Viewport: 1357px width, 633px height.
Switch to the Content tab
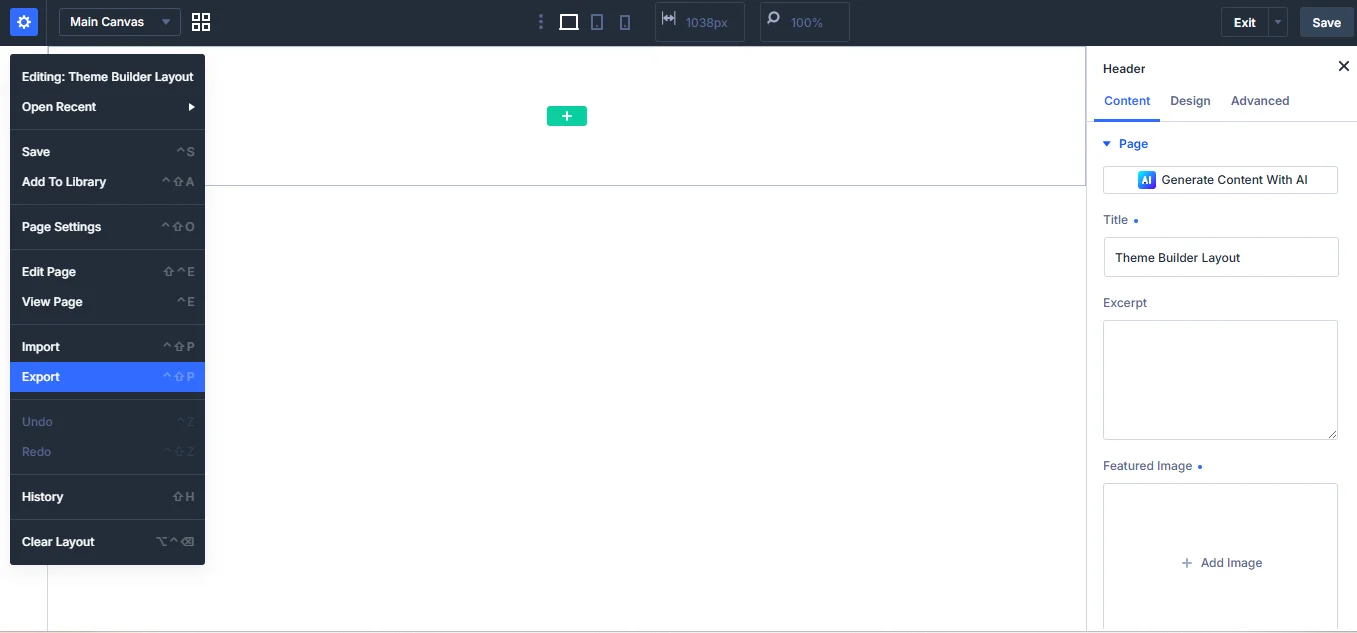(1127, 101)
